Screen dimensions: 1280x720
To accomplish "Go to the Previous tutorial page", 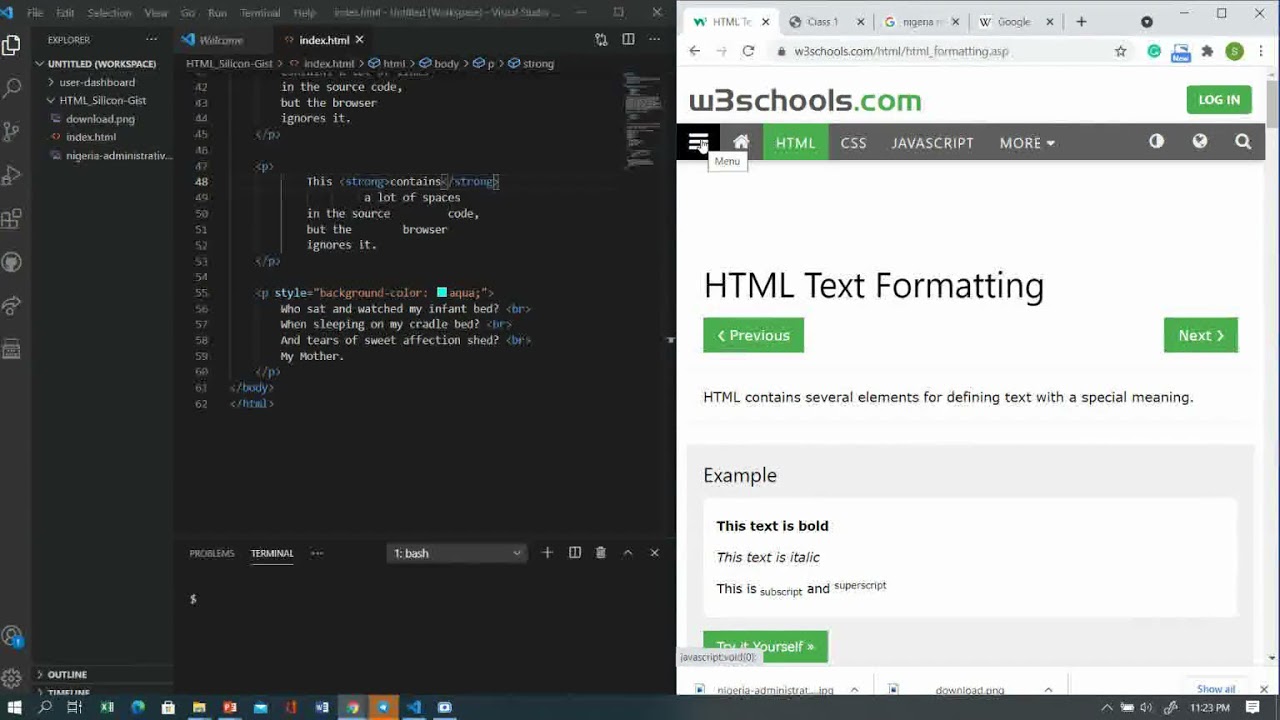I will tap(753, 335).
